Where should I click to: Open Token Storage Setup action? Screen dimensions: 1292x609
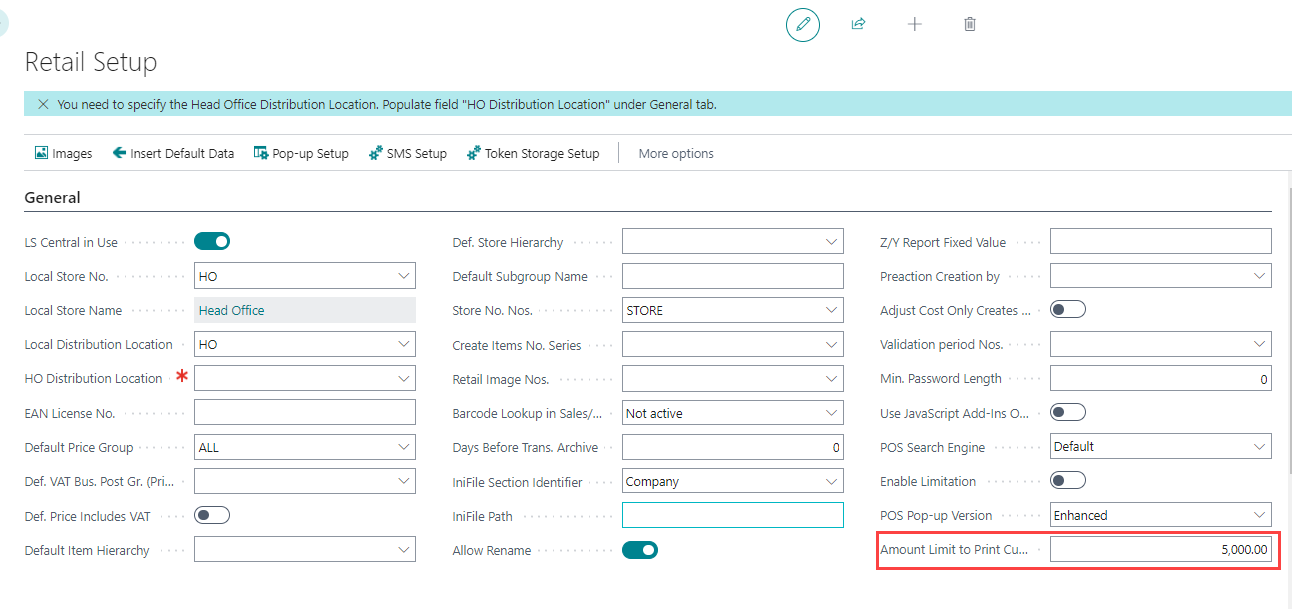point(533,153)
